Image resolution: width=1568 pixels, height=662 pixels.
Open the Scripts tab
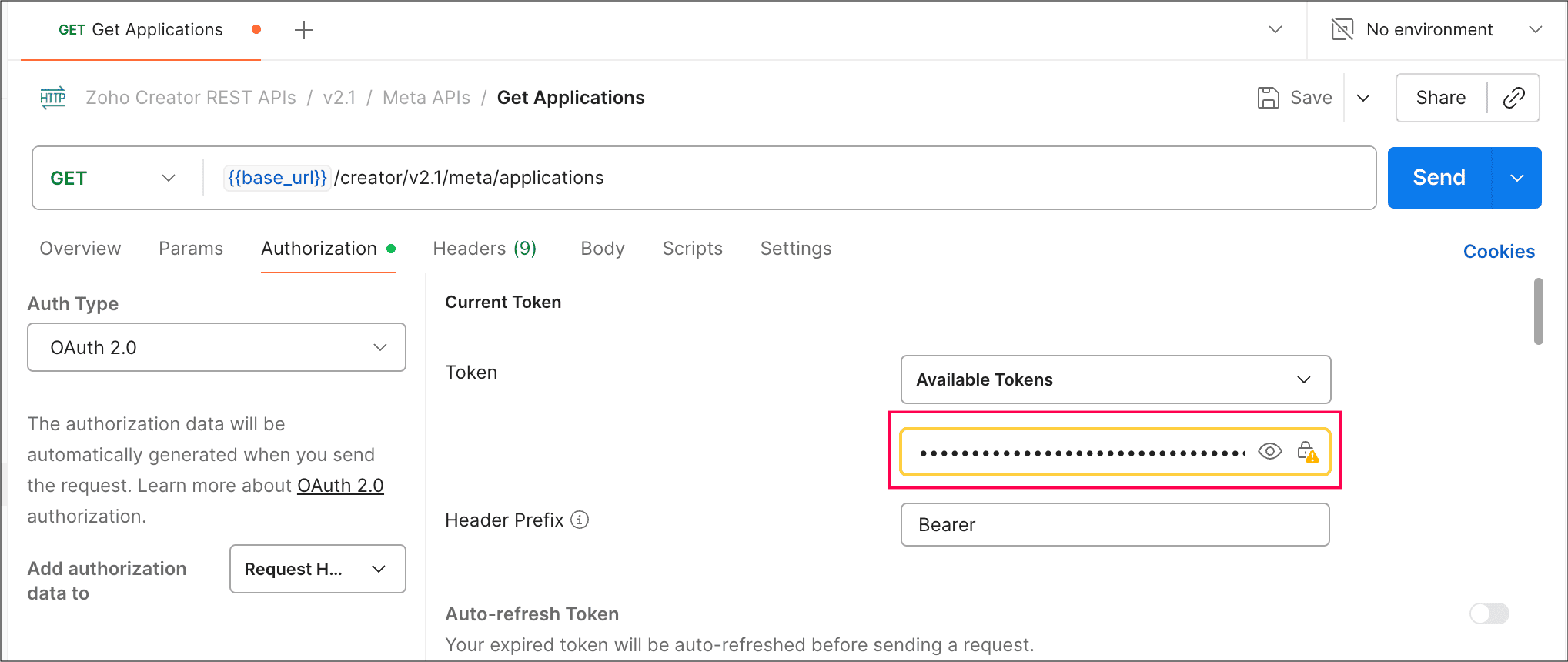[x=692, y=249]
